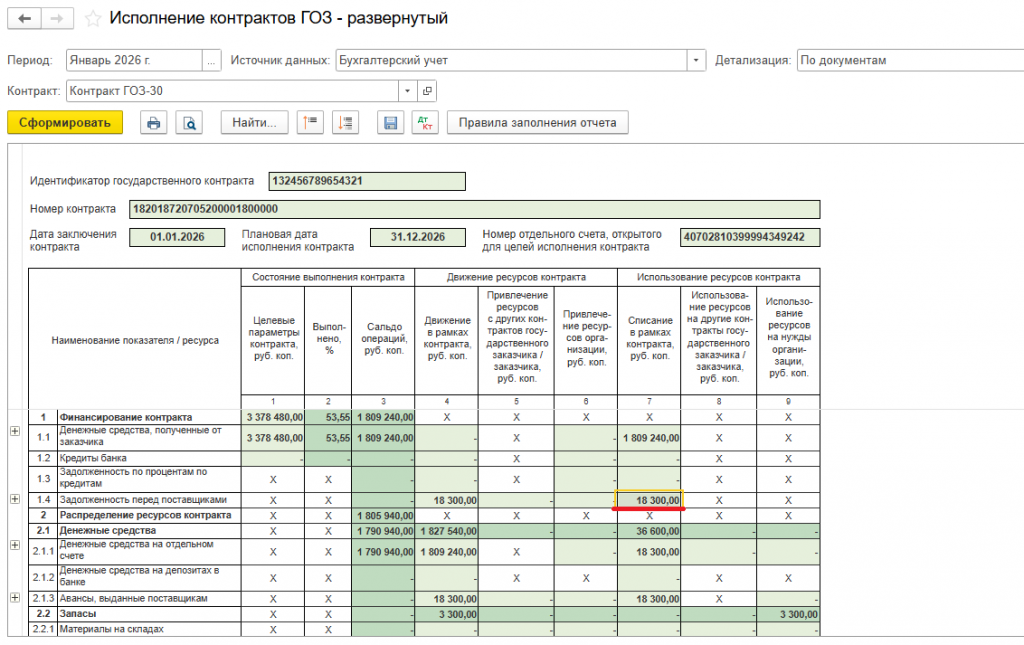
Task: Click the Контракт field Контракт ГОЗ-30
Action: click(232, 91)
